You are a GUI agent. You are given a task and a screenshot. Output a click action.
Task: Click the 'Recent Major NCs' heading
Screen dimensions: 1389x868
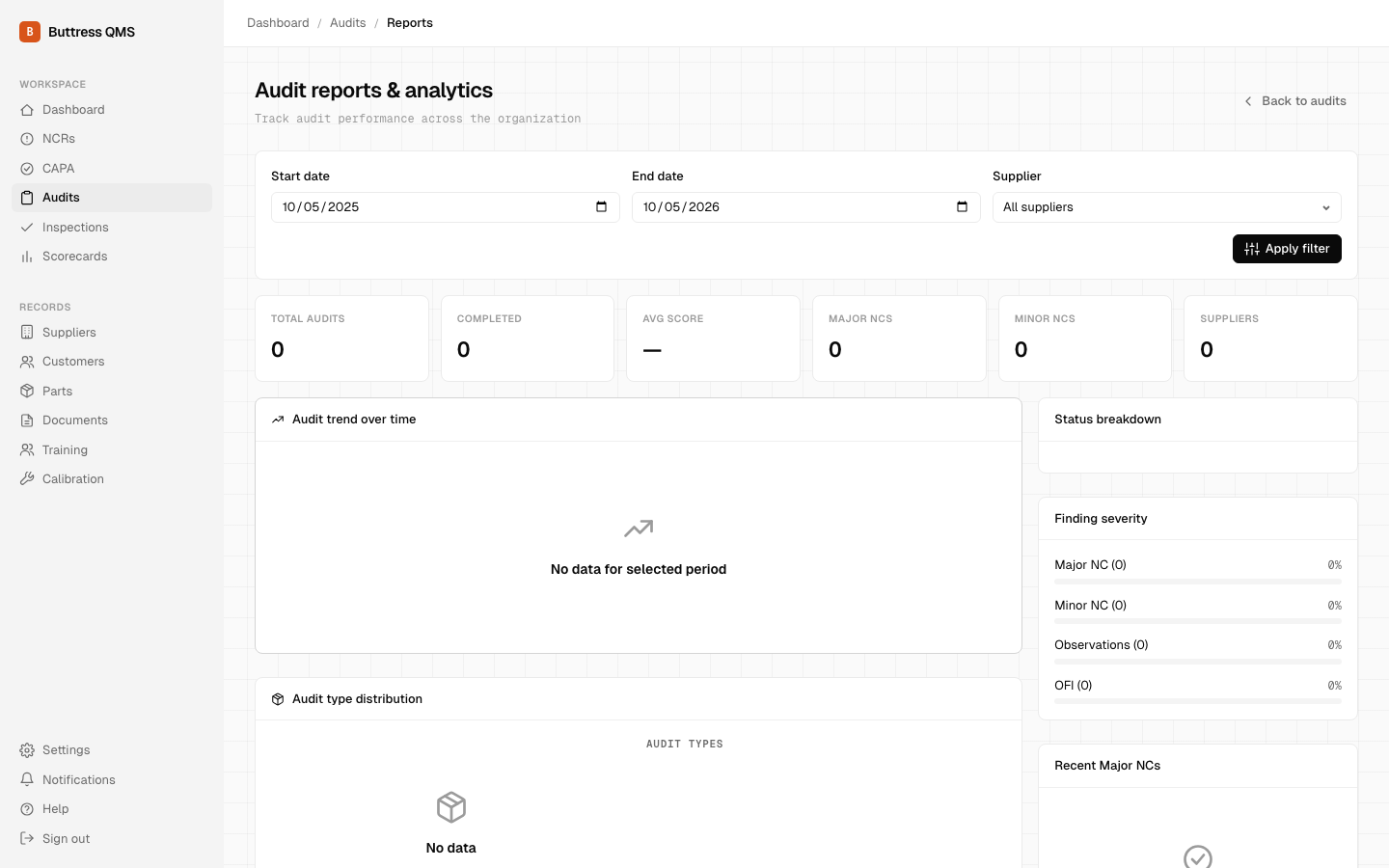pos(1107,766)
